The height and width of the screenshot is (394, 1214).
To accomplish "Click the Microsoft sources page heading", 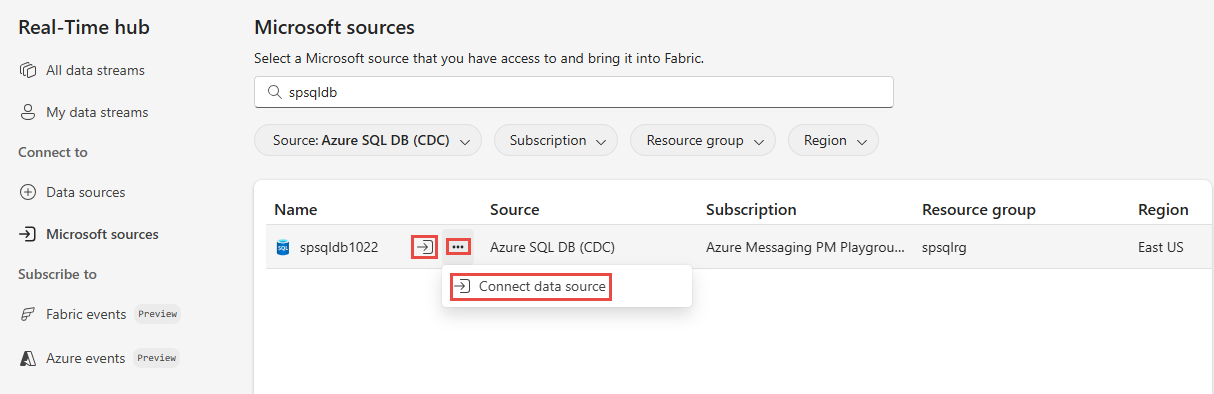I will pyautogui.click(x=334, y=27).
